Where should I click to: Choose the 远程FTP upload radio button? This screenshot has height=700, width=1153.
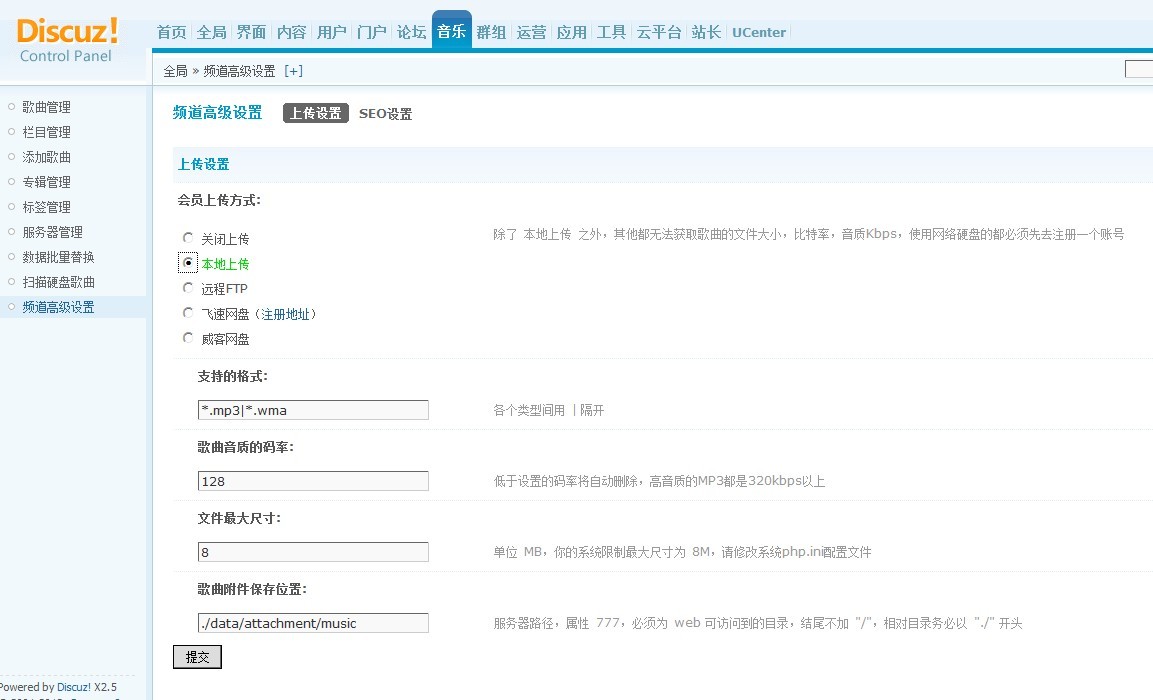pyautogui.click(x=188, y=288)
